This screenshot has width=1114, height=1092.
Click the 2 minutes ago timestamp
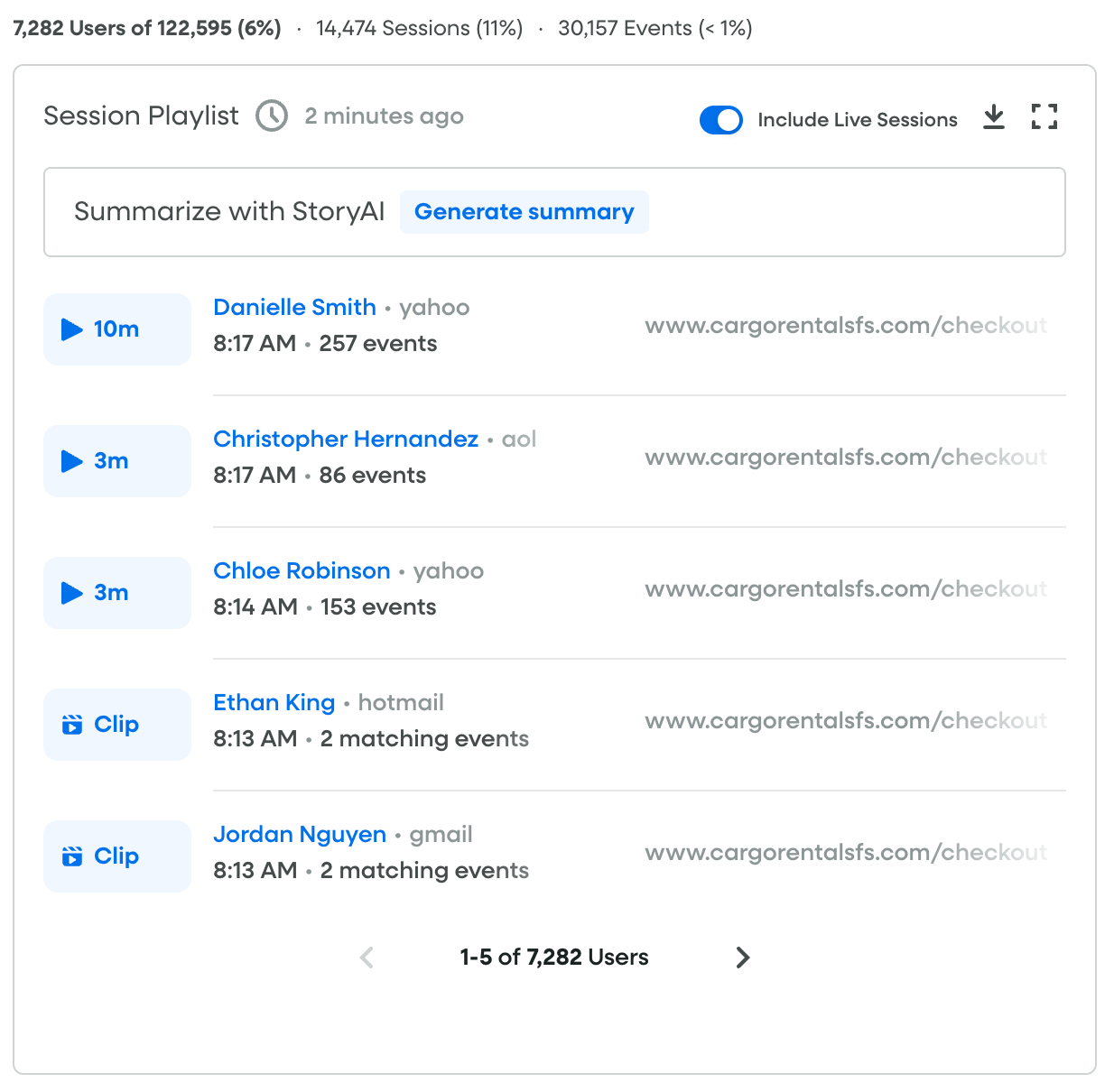pos(384,116)
